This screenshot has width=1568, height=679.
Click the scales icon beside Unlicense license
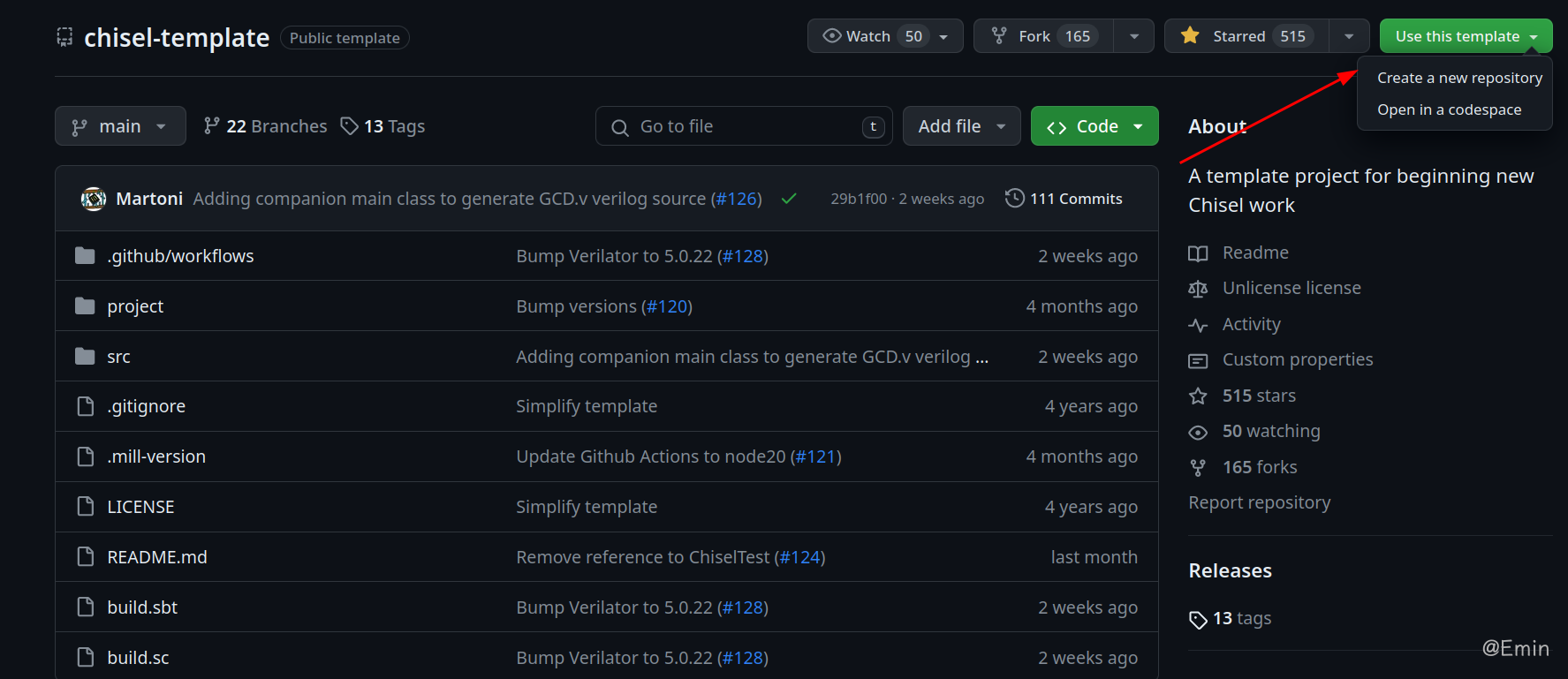[x=1198, y=289]
